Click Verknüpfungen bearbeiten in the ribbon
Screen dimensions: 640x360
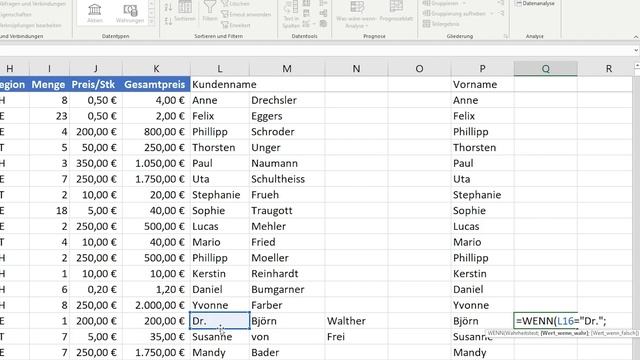(x=31, y=25)
